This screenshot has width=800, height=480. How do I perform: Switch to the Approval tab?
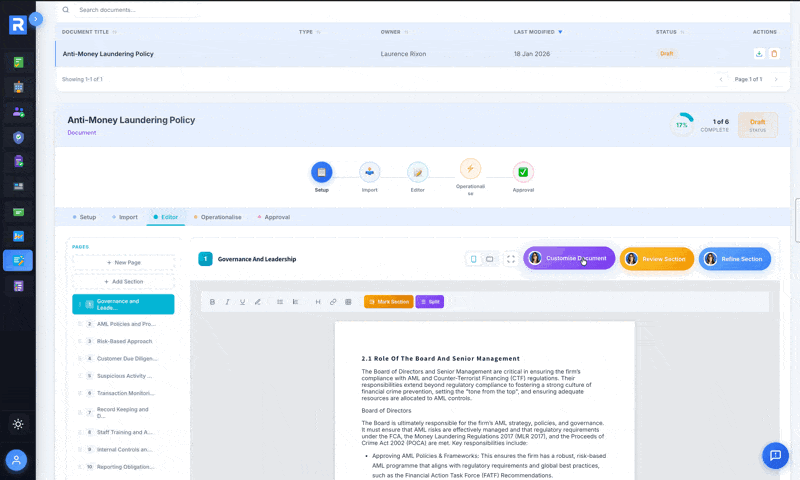click(x=273, y=217)
